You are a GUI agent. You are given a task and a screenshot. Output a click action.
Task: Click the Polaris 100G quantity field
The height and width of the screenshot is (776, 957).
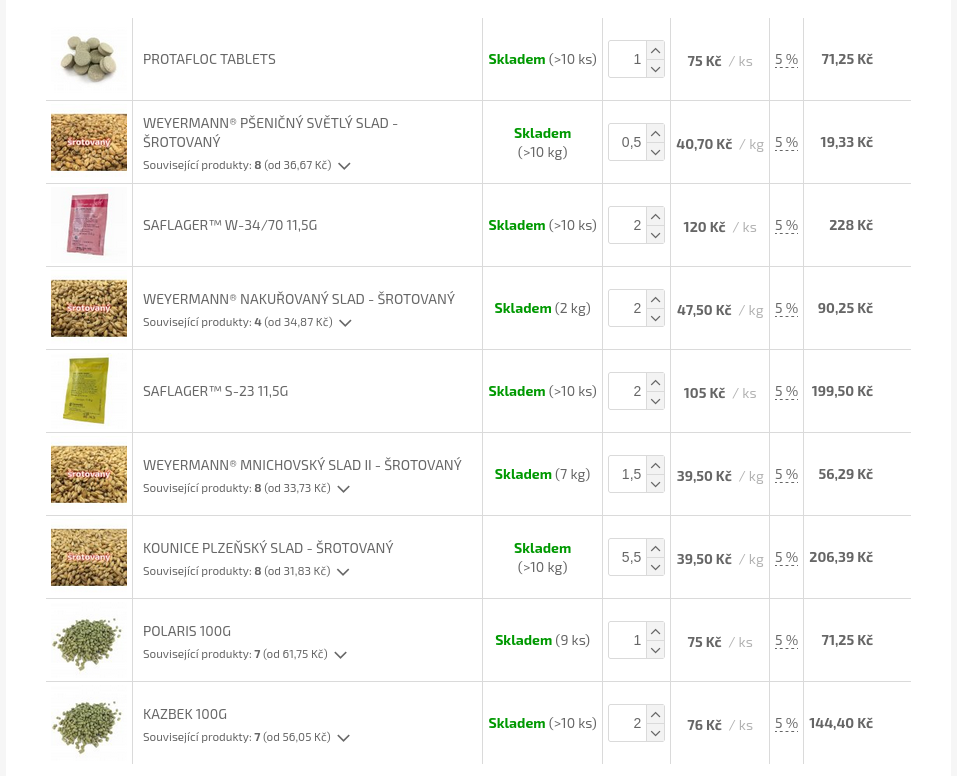click(x=627, y=640)
